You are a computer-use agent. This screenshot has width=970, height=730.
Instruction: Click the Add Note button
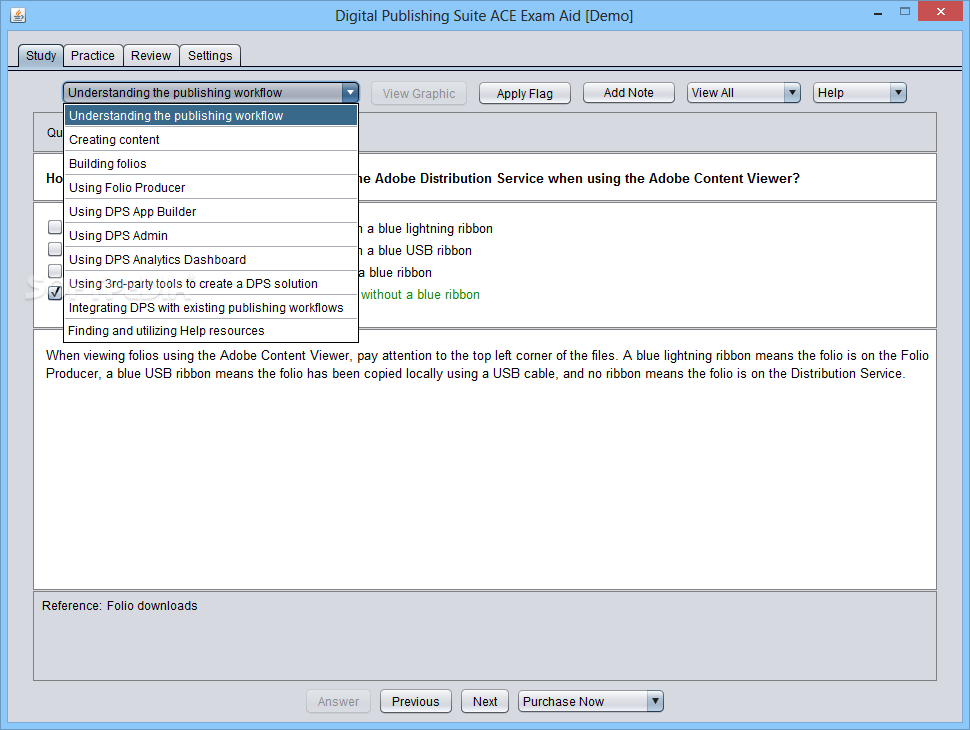(x=629, y=93)
